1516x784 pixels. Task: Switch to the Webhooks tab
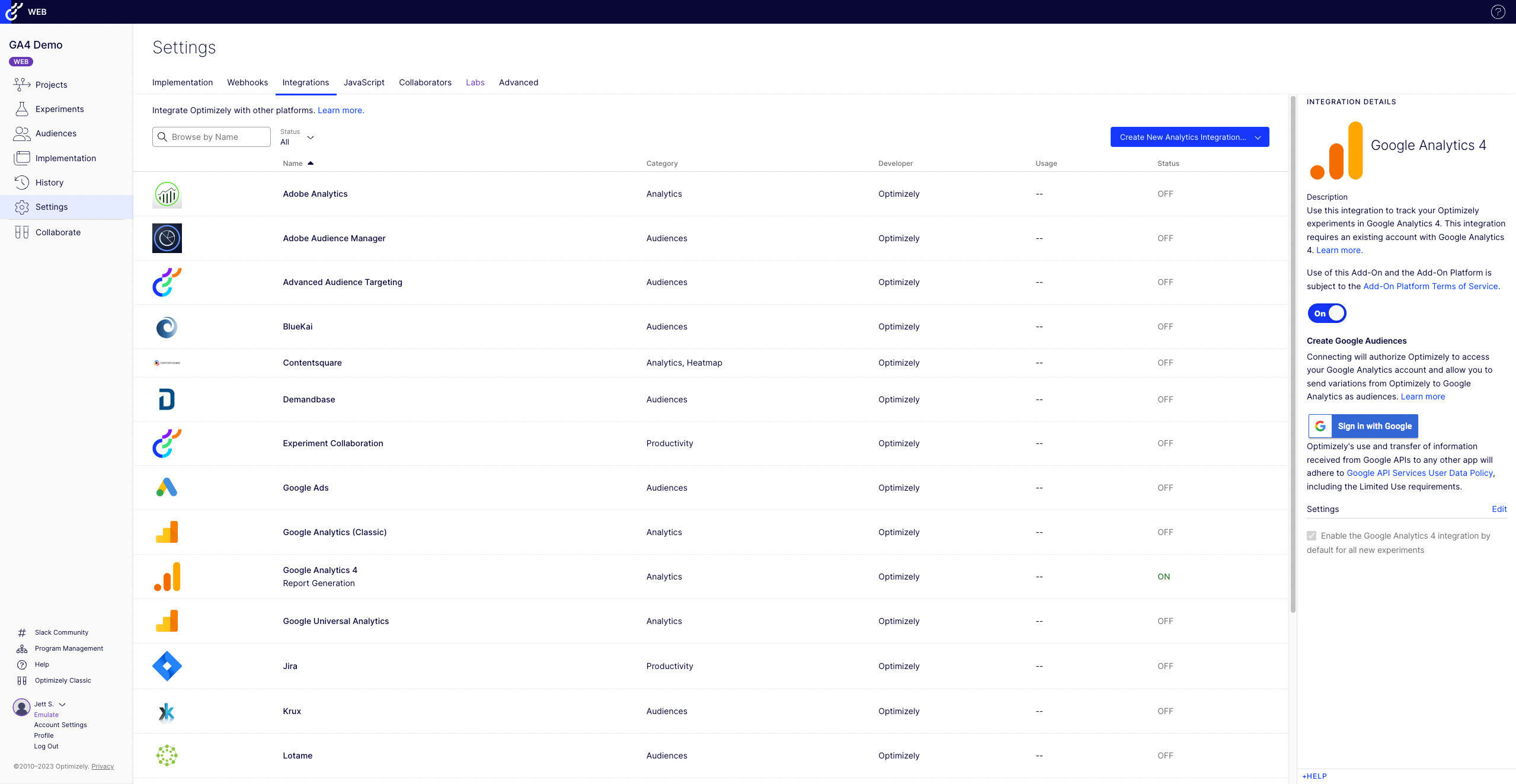click(247, 82)
